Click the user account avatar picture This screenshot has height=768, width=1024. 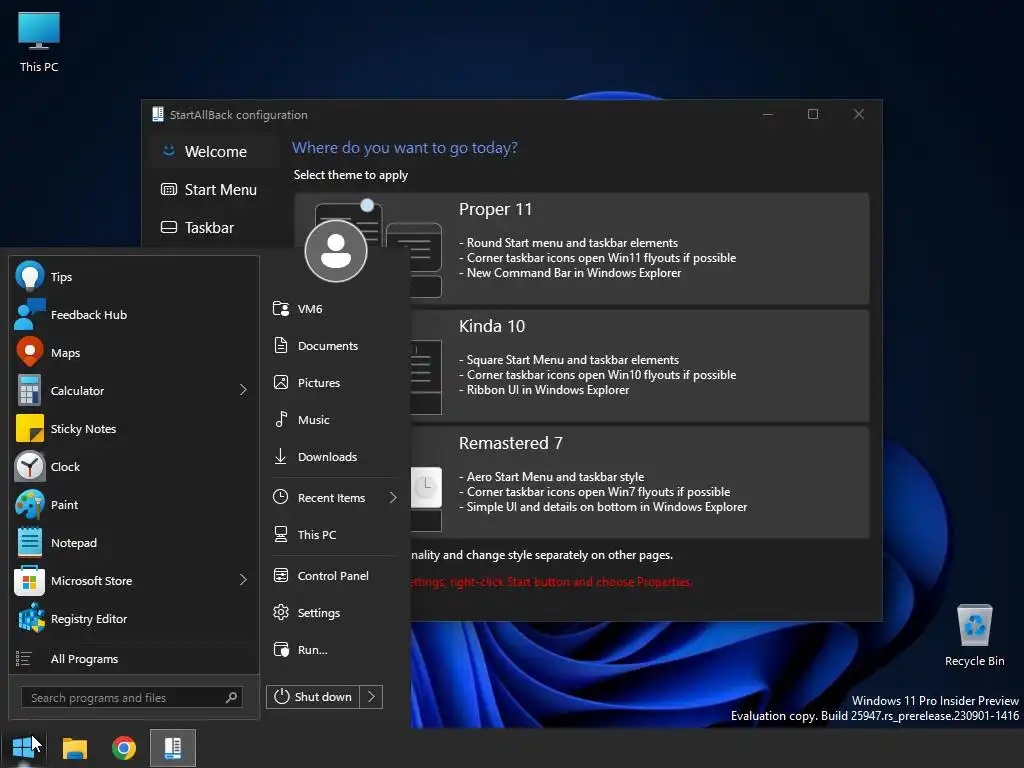click(336, 251)
